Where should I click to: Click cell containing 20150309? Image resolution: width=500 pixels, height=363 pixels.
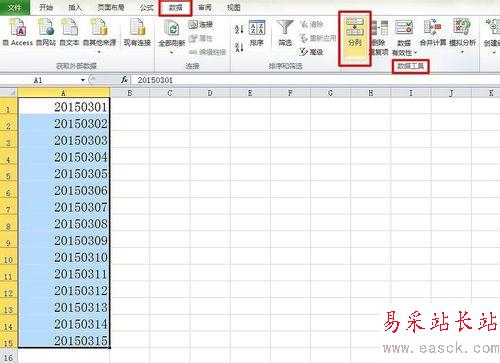[x=64, y=239]
